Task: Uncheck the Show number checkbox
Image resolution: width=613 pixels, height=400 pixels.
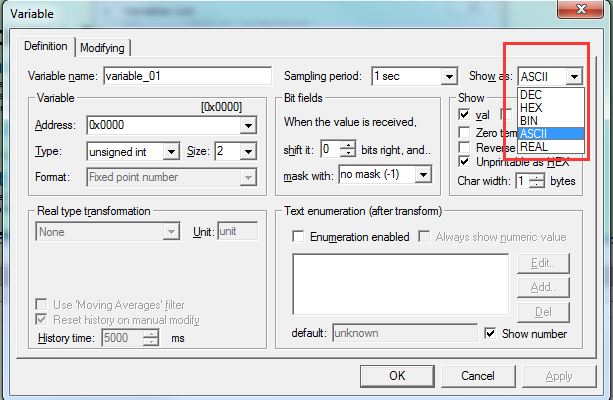Action: (490, 333)
